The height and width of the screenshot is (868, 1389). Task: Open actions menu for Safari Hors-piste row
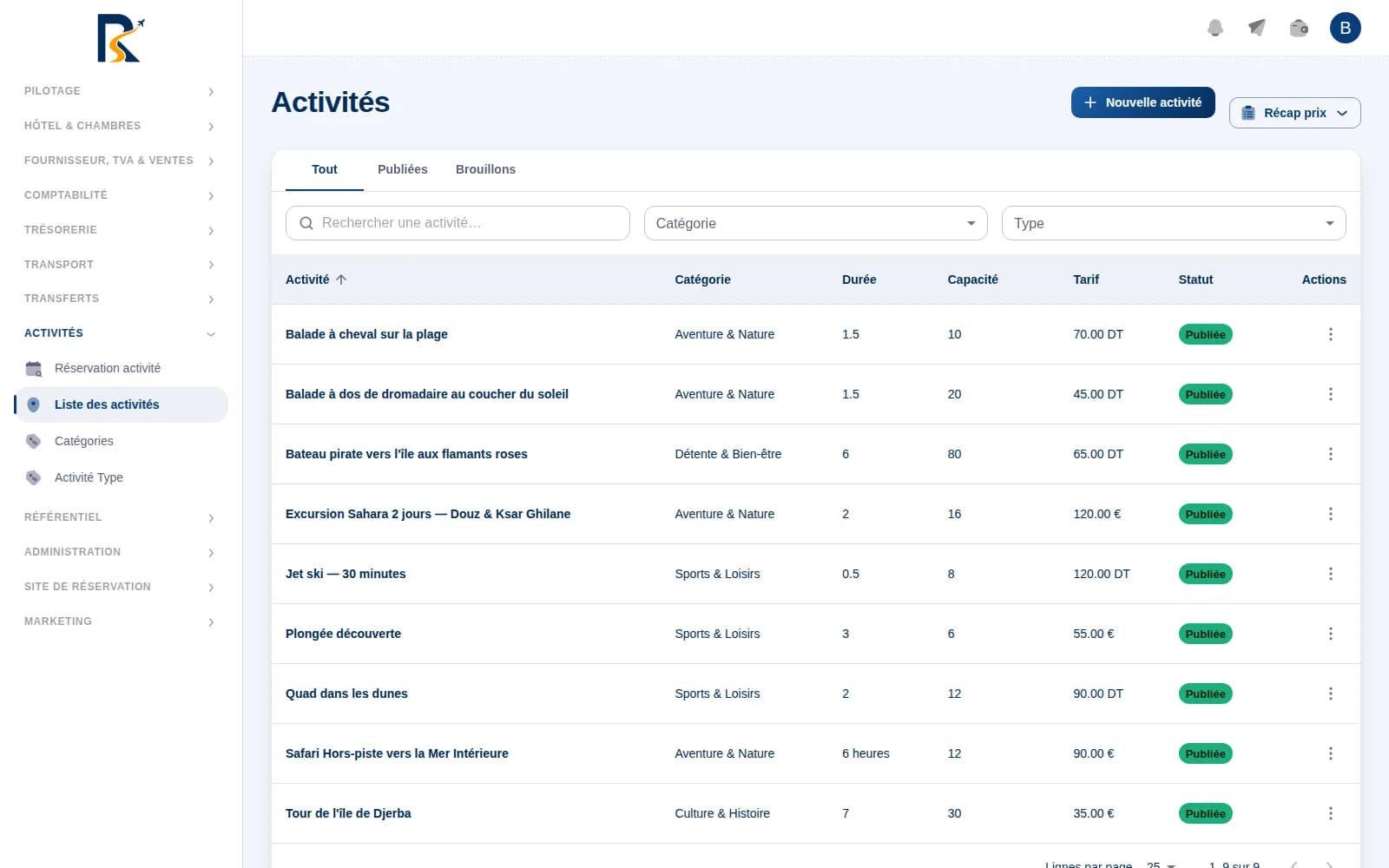tap(1330, 753)
